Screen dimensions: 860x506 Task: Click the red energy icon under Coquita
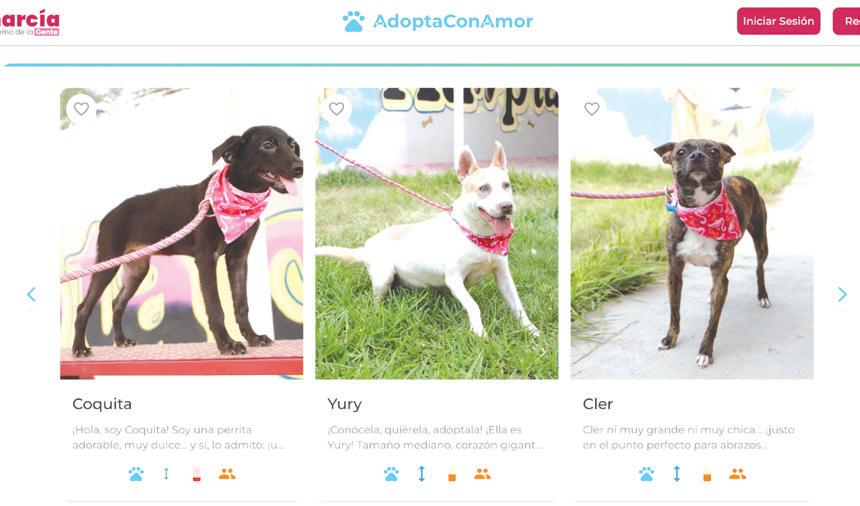pyautogui.click(x=196, y=474)
